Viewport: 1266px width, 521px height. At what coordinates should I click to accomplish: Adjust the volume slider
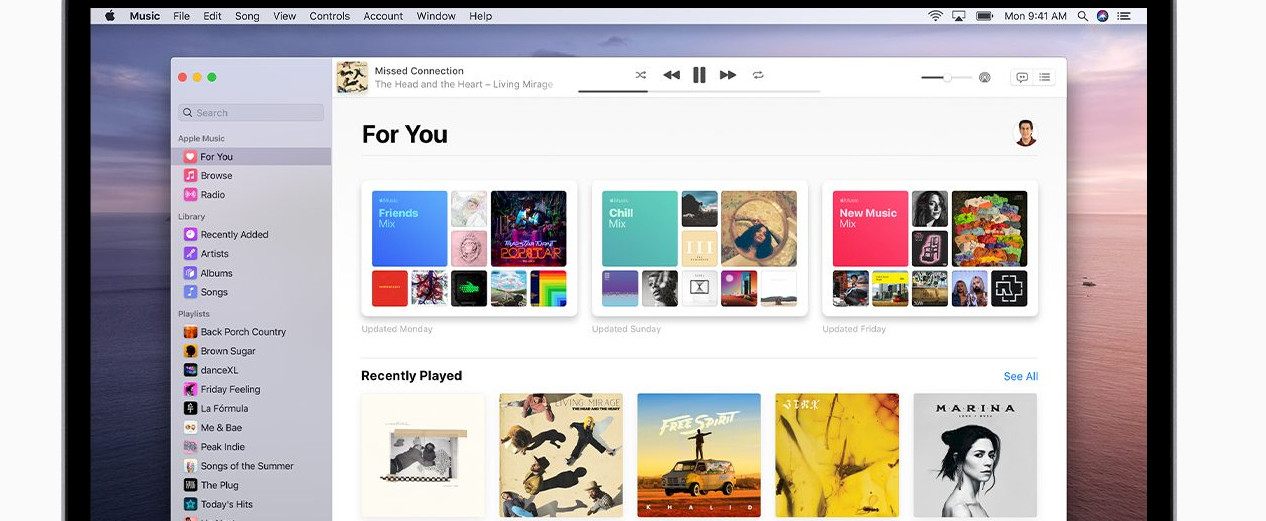pos(946,77)
